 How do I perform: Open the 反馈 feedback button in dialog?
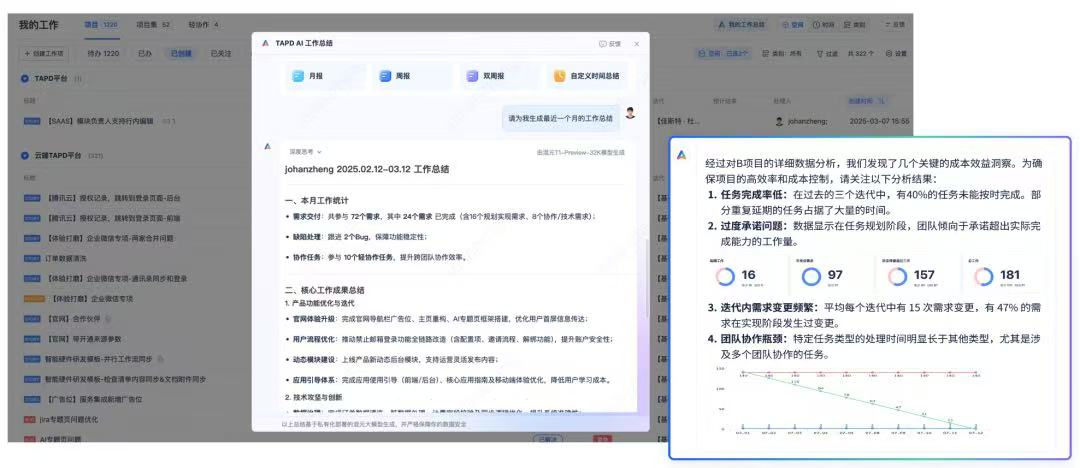610,43
